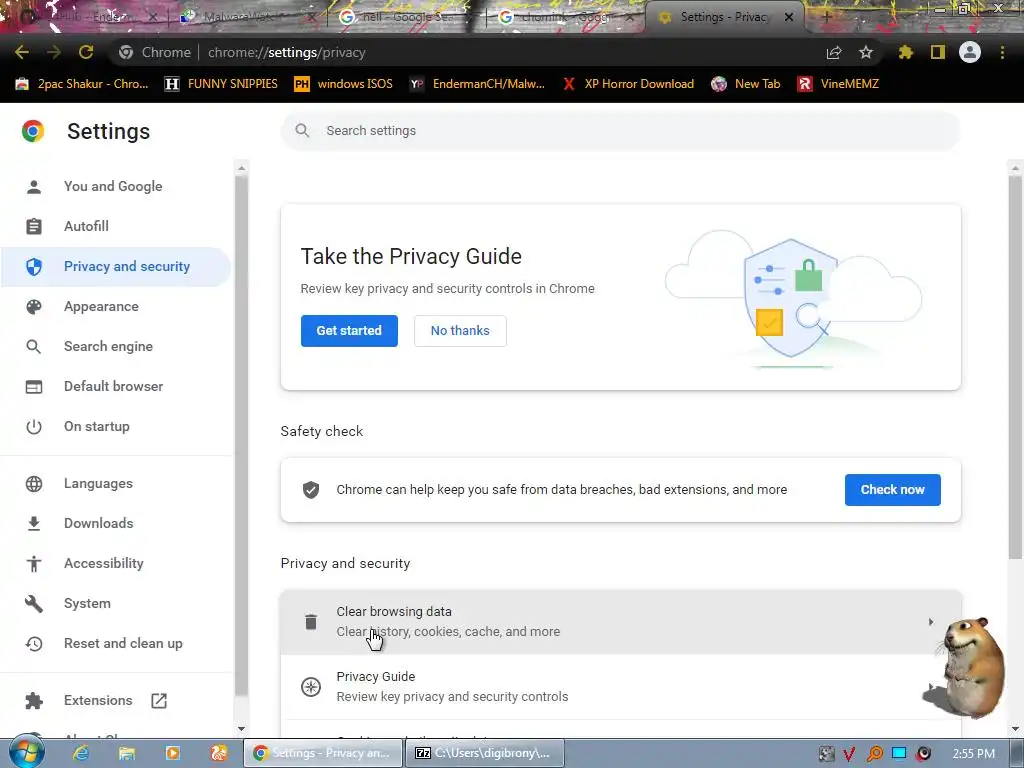Viewport: 1024px width, 768px height.
Task: Click the Chrome logo beside Settings title
Action: click(33, 131)
